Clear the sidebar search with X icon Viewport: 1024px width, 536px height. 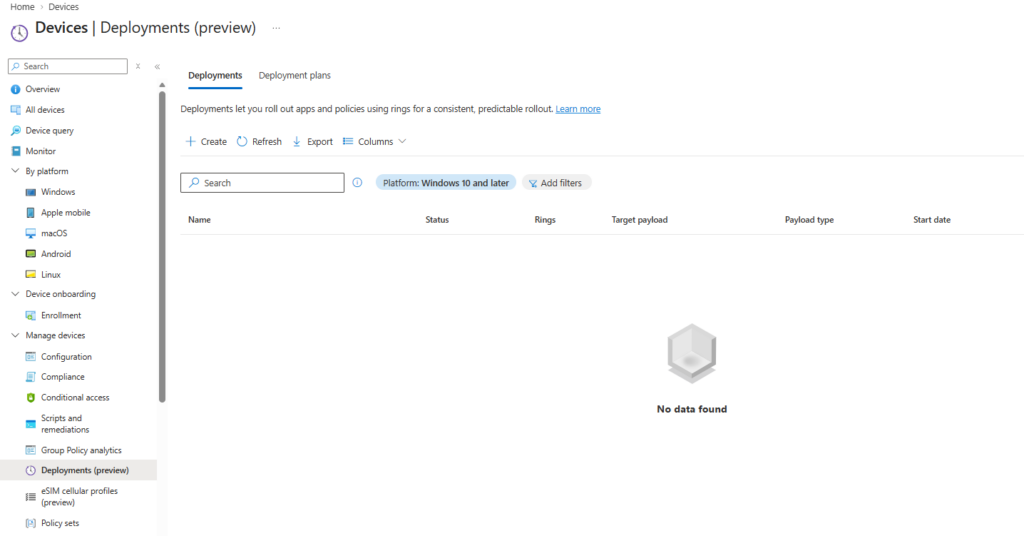click(x=138, y=66)
